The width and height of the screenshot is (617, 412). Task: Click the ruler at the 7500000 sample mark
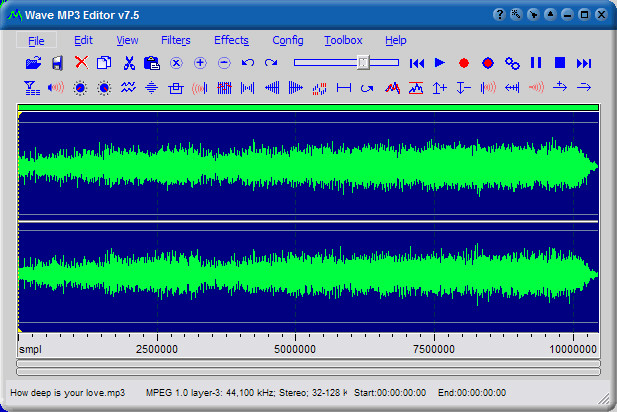(434, 349)
